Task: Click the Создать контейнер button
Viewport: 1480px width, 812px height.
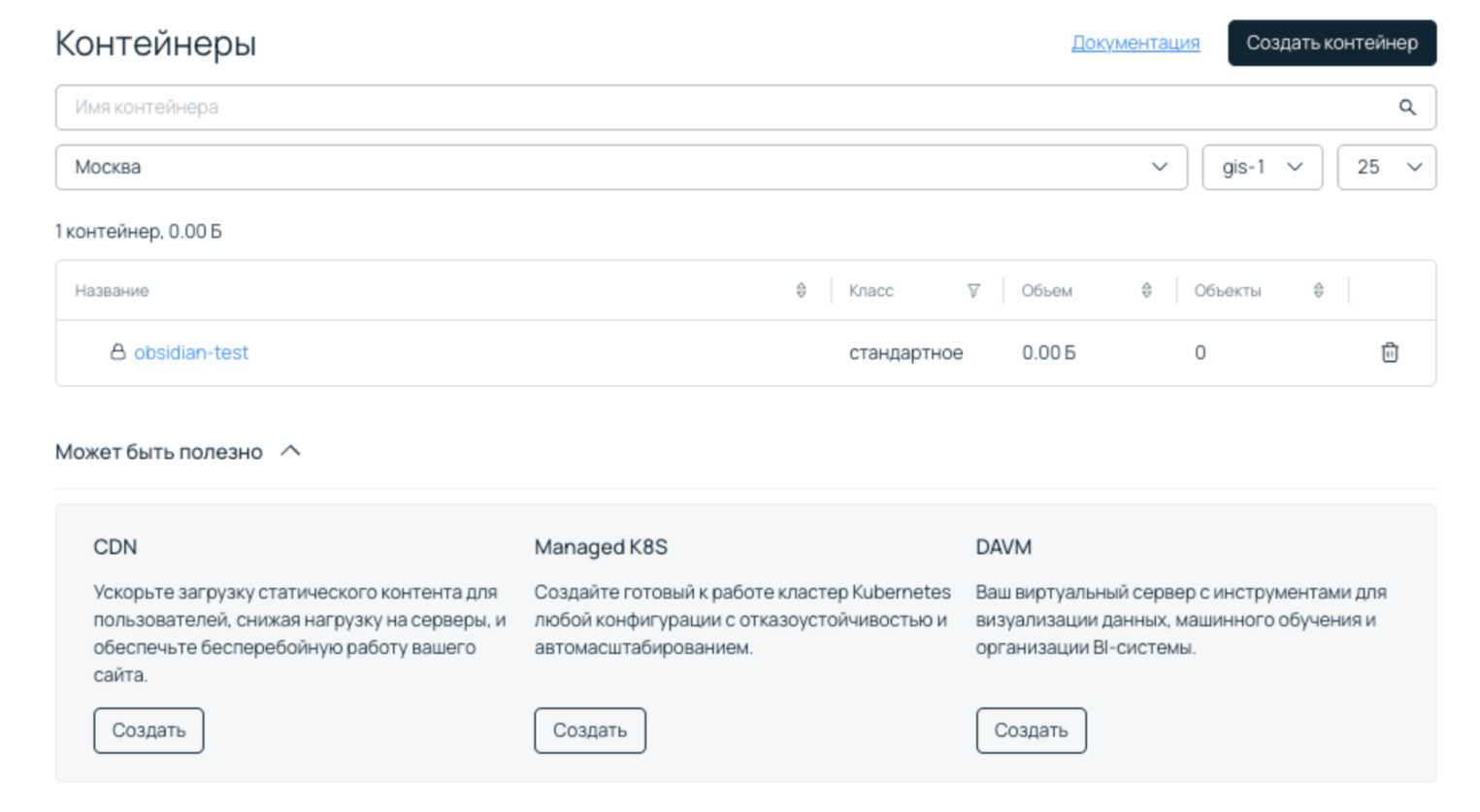Action: [x=1331, y=43]
